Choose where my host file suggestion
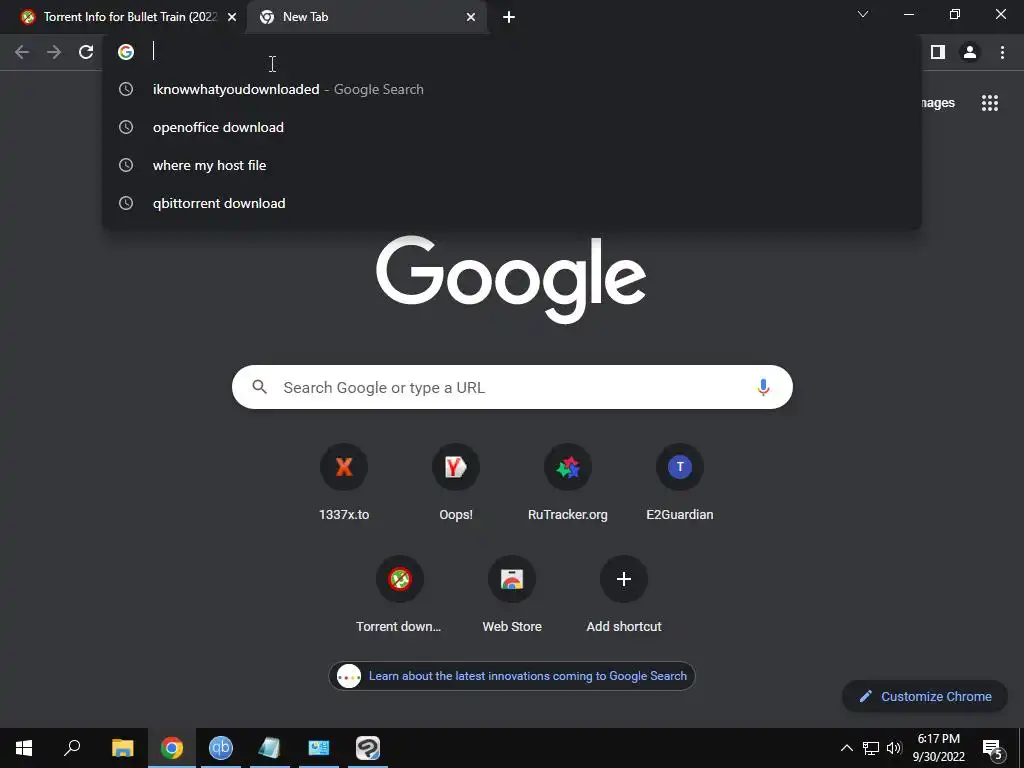The height and width of the screenshot is (768, 1024). (x=511, y=165)
